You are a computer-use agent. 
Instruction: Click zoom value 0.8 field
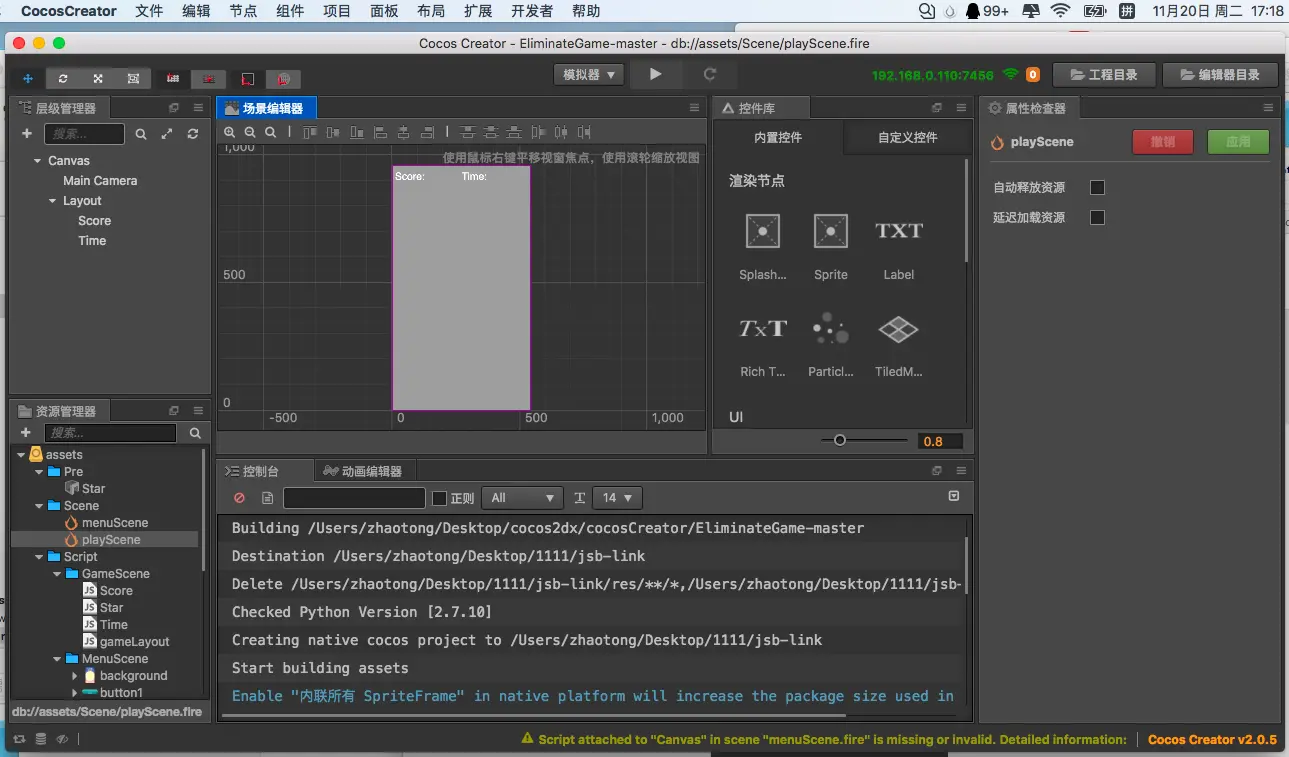(x=940, y=441)
